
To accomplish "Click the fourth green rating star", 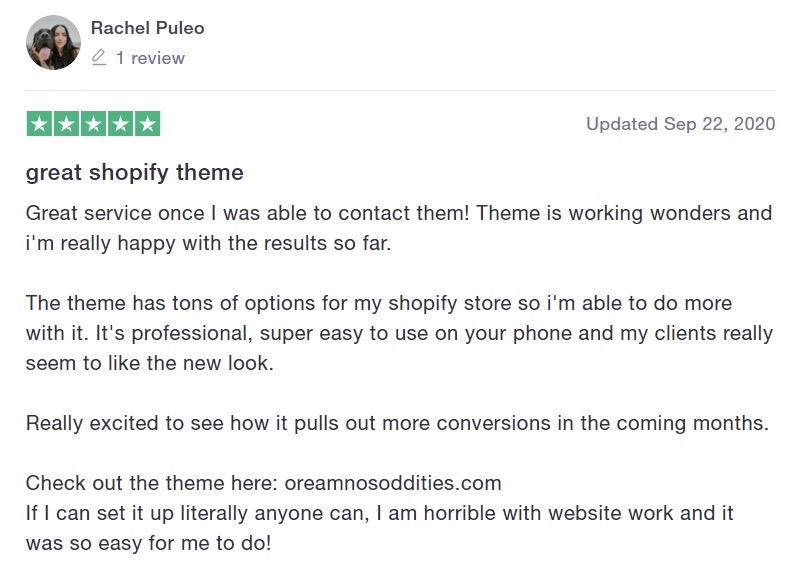I will [x=120, y=123].
